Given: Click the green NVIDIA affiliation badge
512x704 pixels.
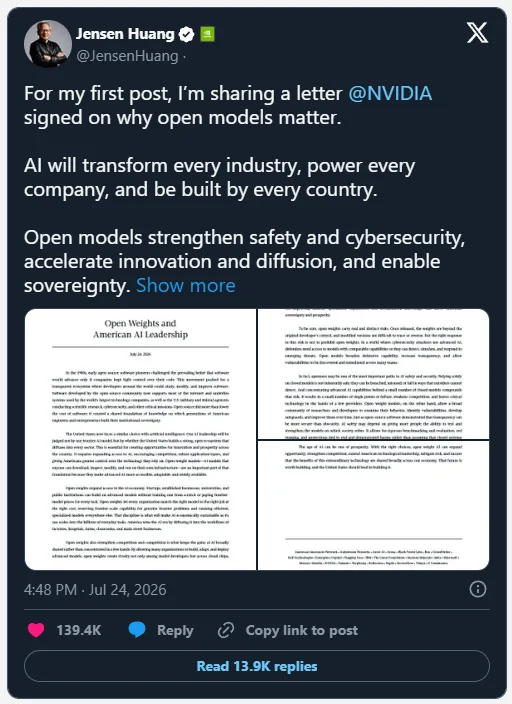Looking at the screenshot, I should tap(207, 34).
